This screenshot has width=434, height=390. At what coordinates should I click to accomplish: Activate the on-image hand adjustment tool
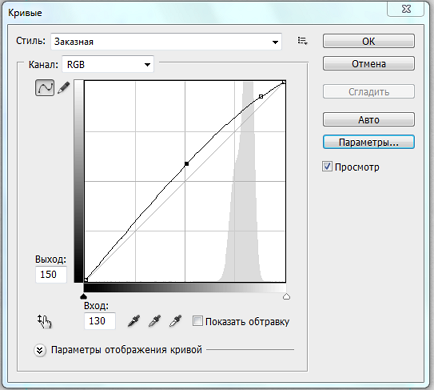point(45,322)
